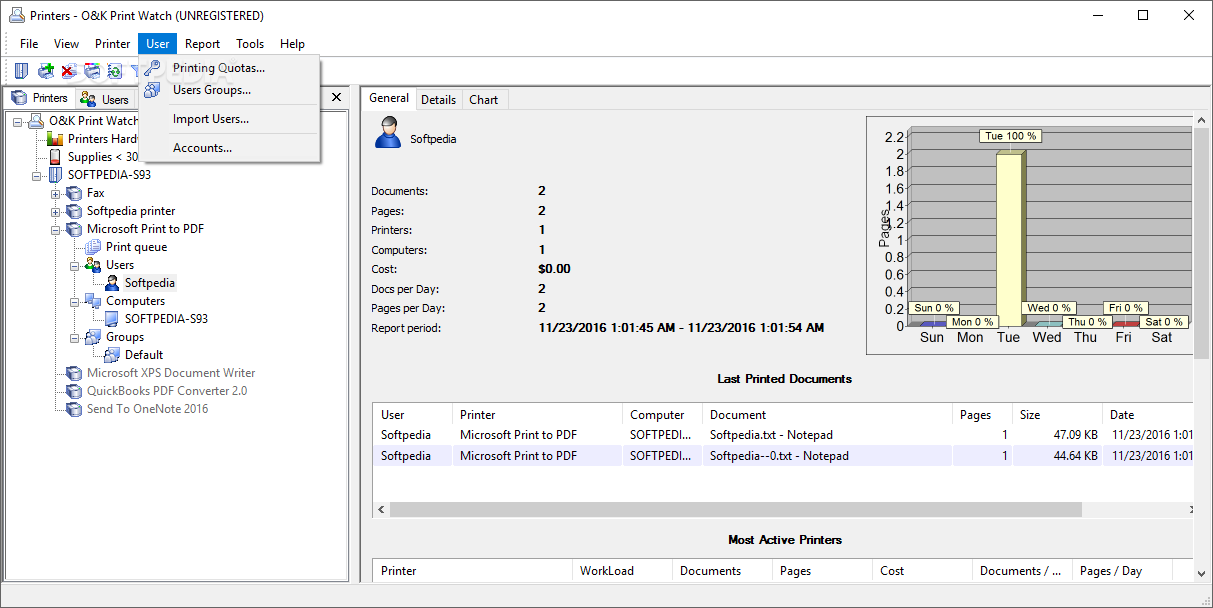Click the key icon beside Printing Quotas
Screen dimensions: 1213x608
point(152,68)
